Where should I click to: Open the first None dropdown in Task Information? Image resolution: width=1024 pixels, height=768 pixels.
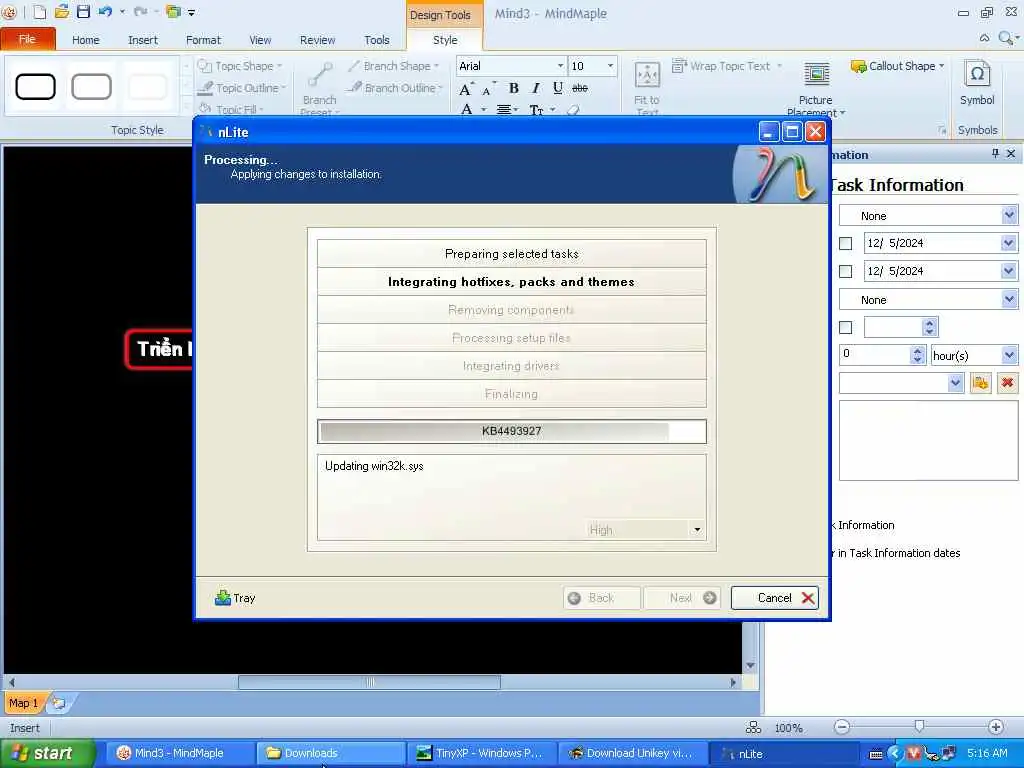pyautogui.click(x=1009, y=216)
